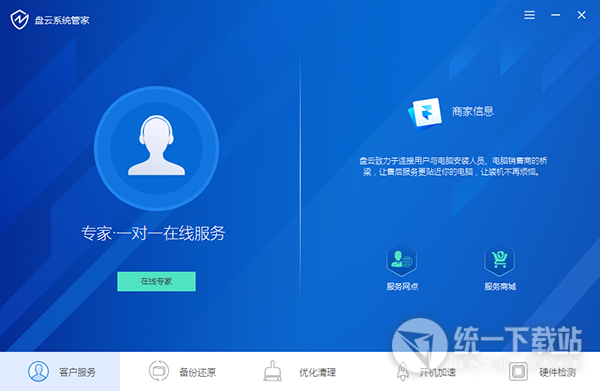Screen dimensions: 600x391
Task: Switch to the 客户服务 tab
Action: 60,371
